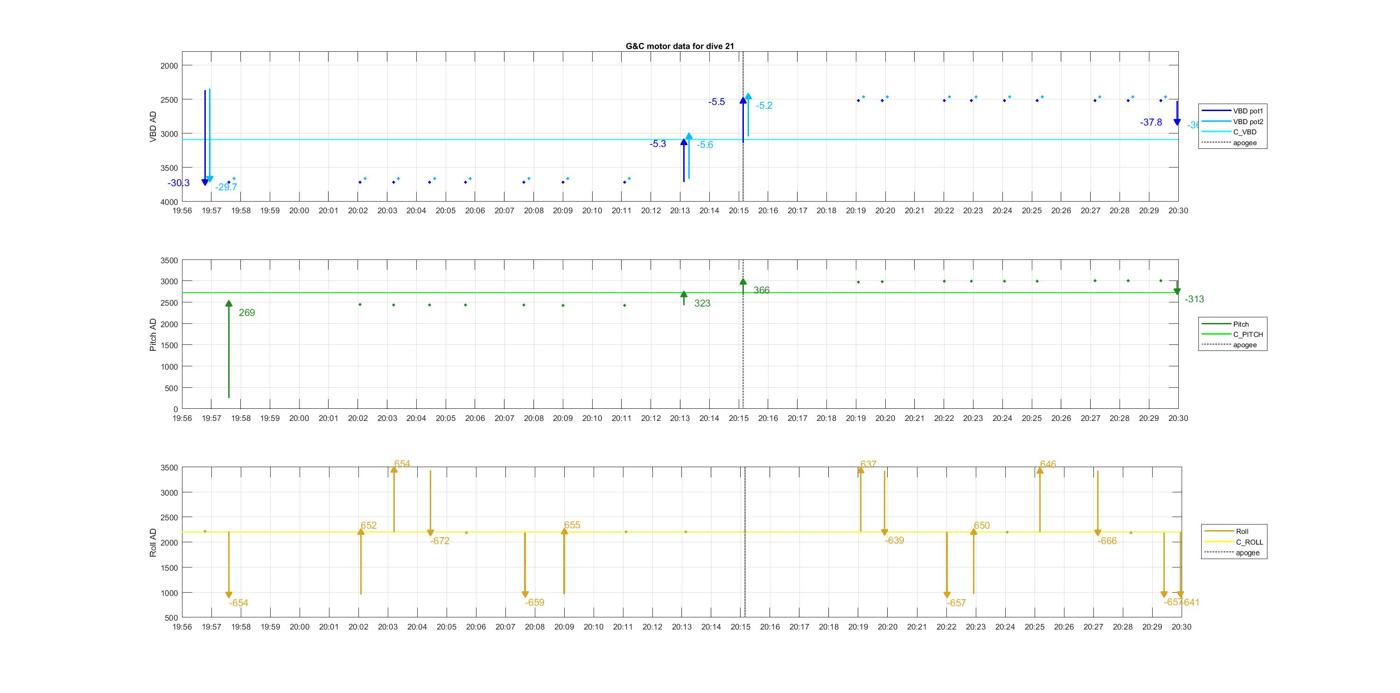Click the '-672' roll data label
This screenshot has height=693, width=1400.
click(440, 541)
